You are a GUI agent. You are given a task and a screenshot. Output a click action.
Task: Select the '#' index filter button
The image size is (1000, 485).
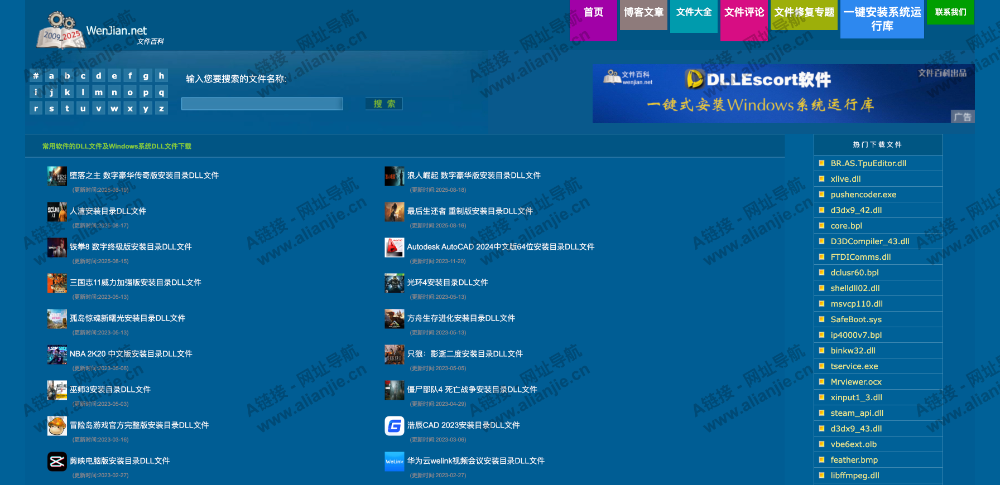pyautogui.click(x=36, y=76)
